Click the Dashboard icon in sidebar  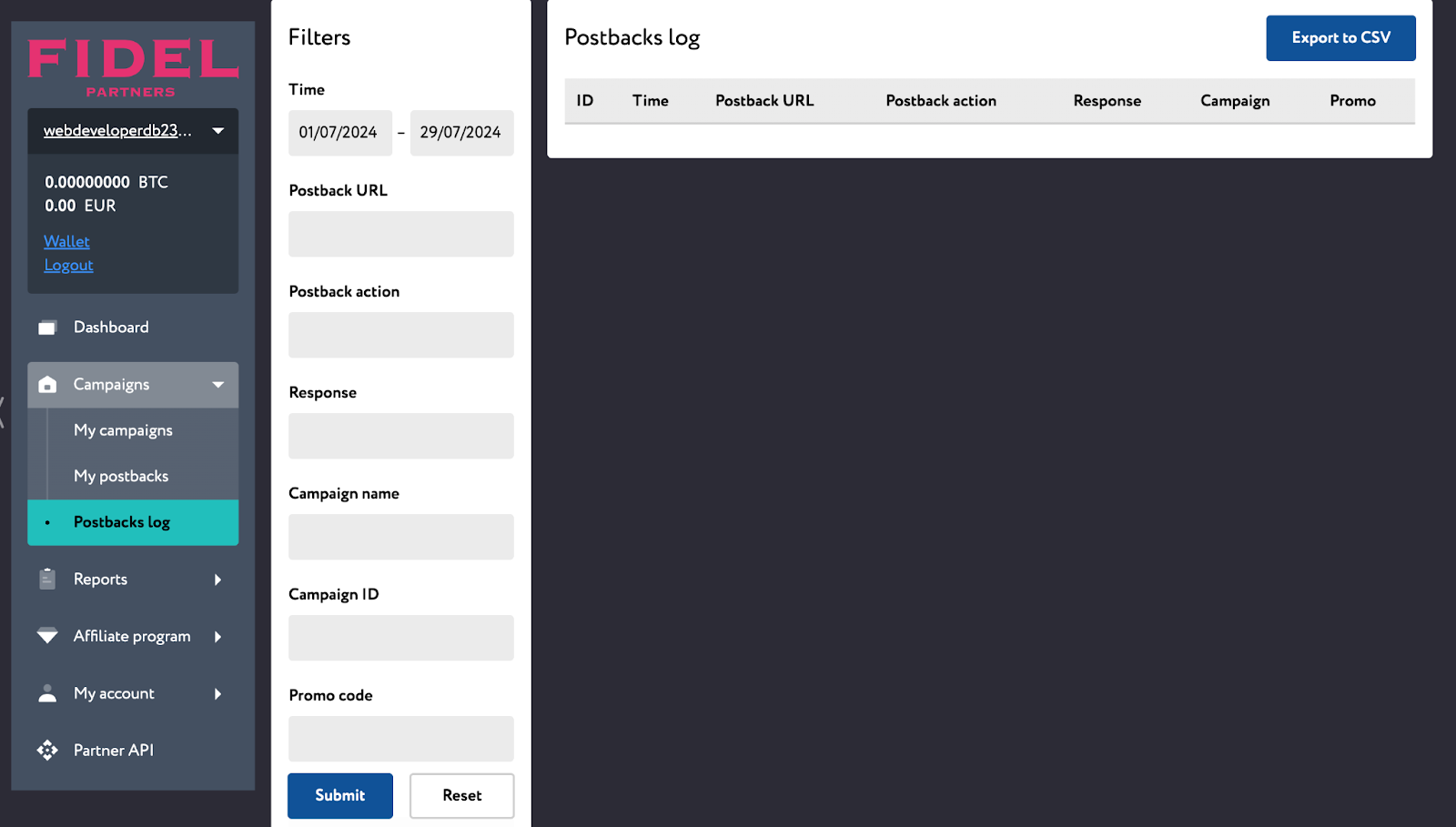[x=47, y=328]
